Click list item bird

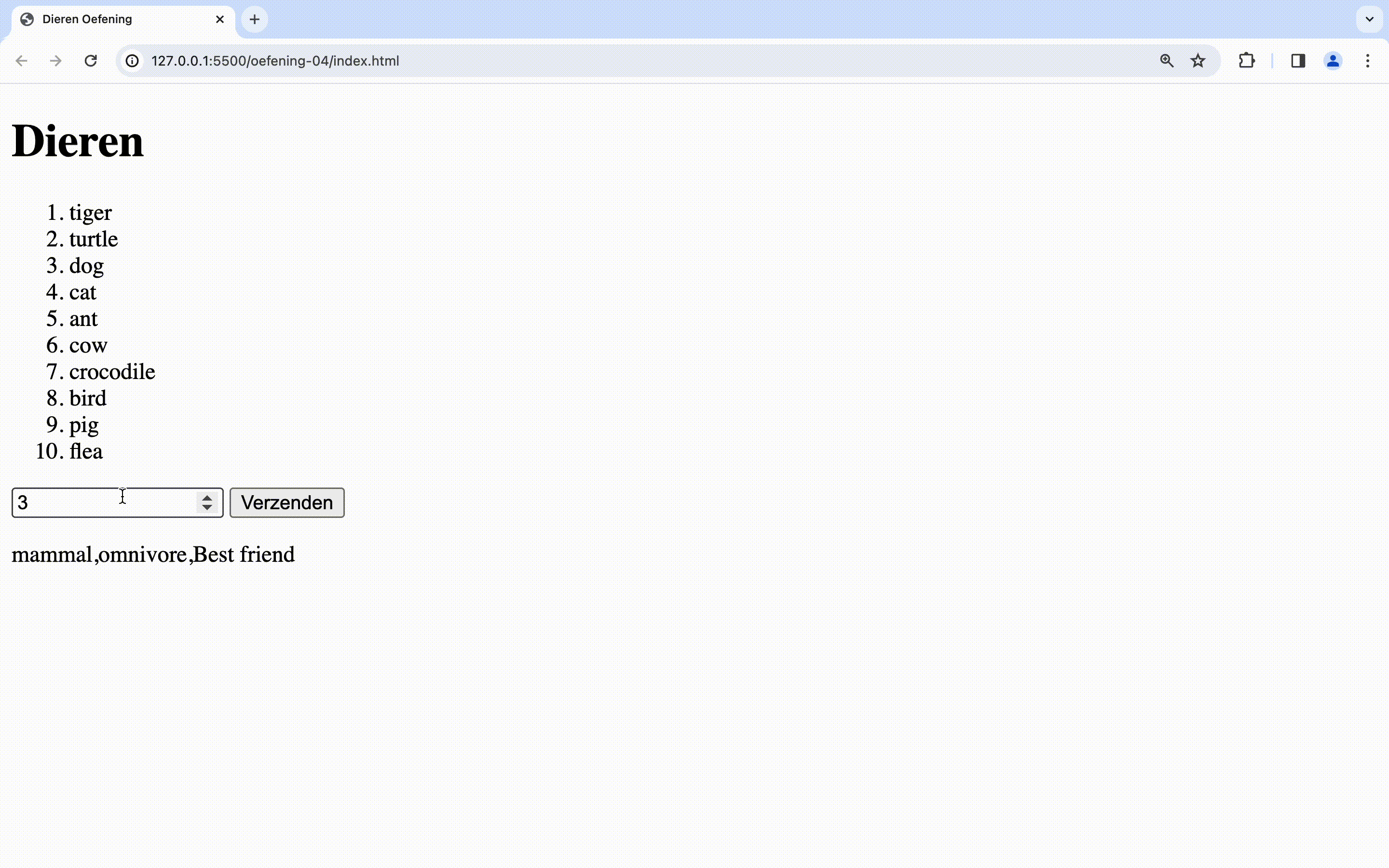[x=88, y=398]
